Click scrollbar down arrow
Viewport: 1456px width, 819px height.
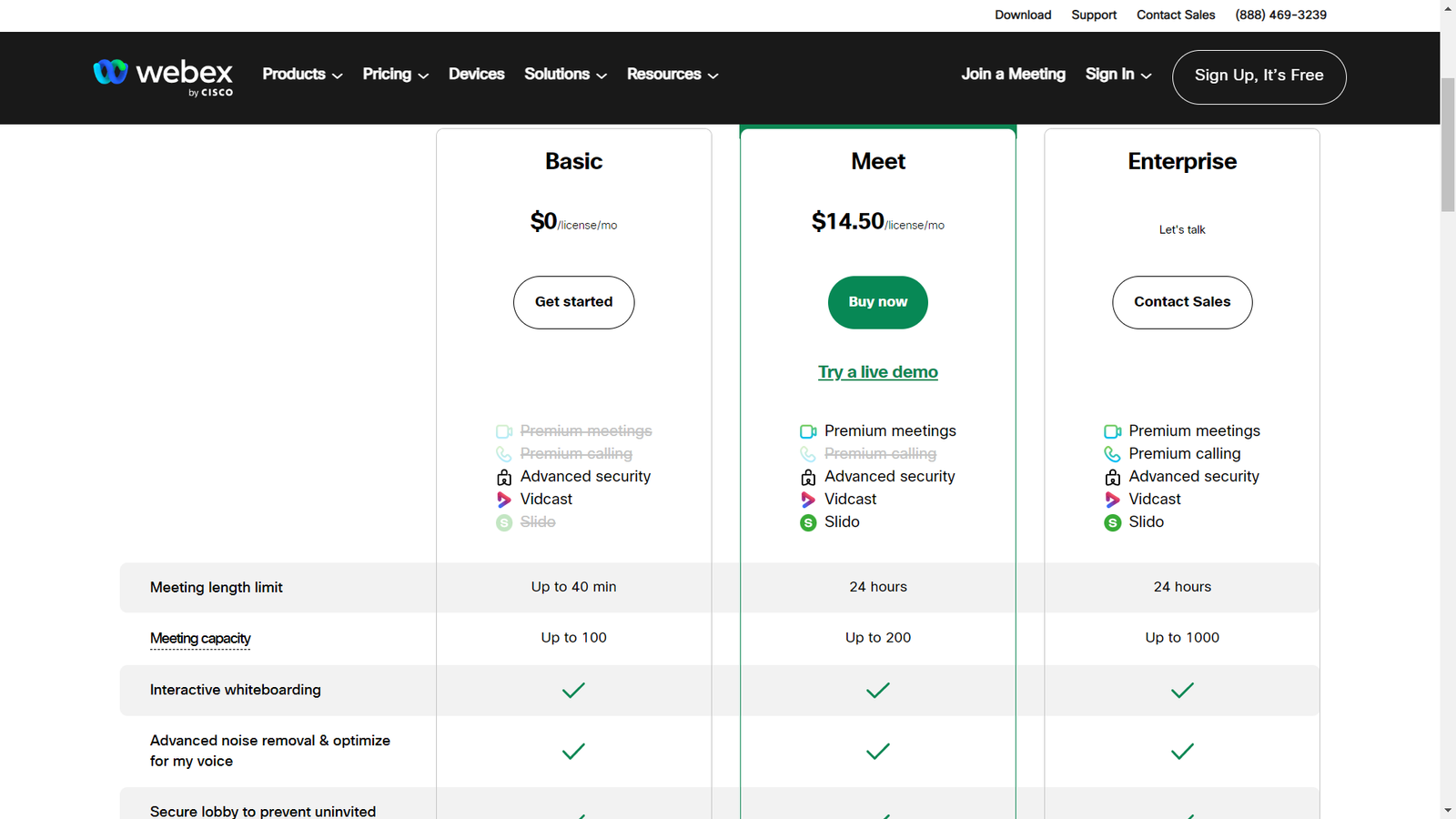pyautogui.click(x=1448, y=810)
